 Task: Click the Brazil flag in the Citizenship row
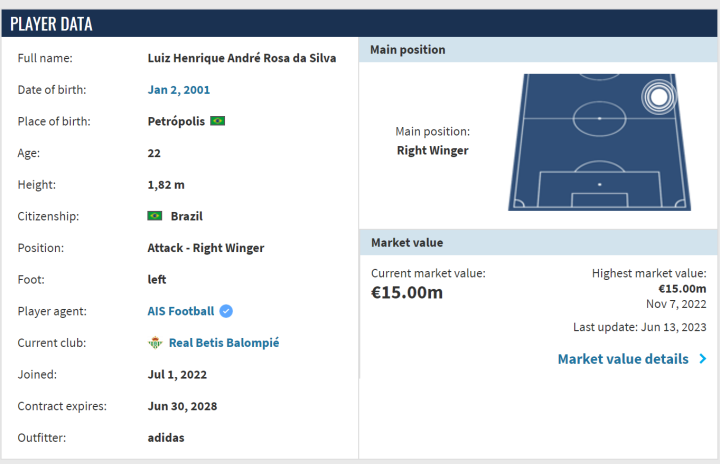155,216
